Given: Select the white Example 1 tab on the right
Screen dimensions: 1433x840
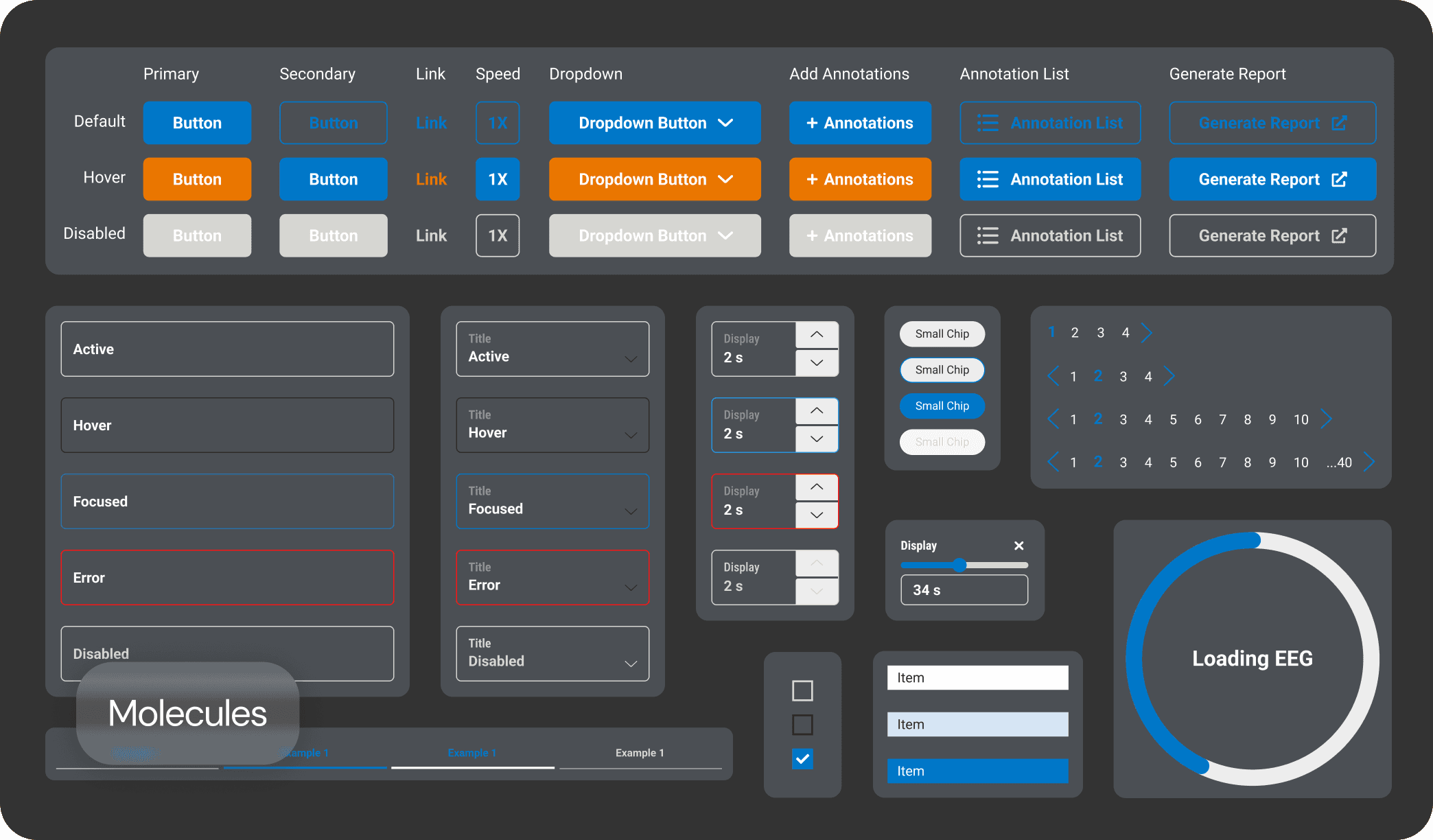Looking at the screenshot, I should point(640,753).
